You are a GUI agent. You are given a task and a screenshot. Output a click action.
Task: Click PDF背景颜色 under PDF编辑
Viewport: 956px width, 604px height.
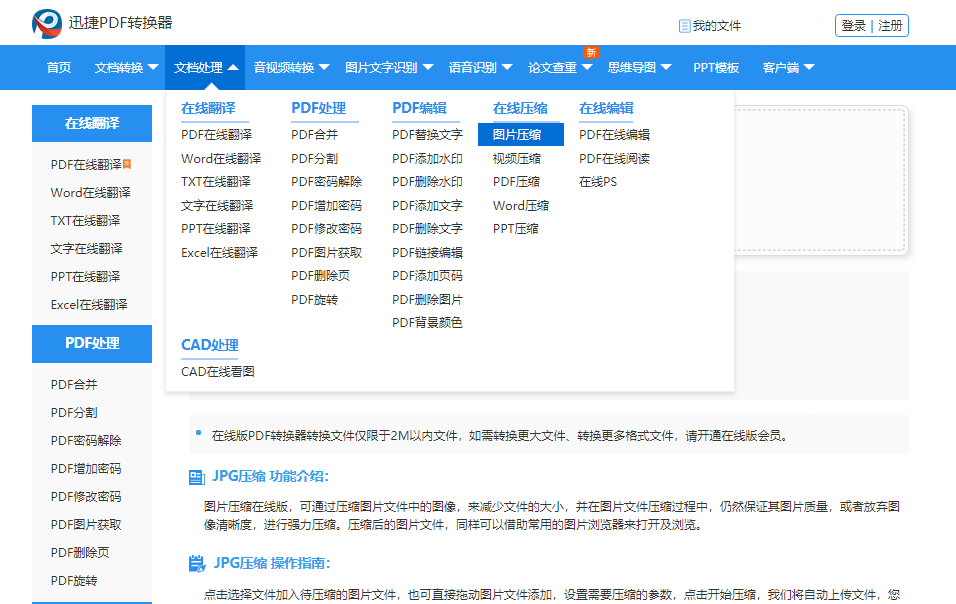[x=427, y=322]
